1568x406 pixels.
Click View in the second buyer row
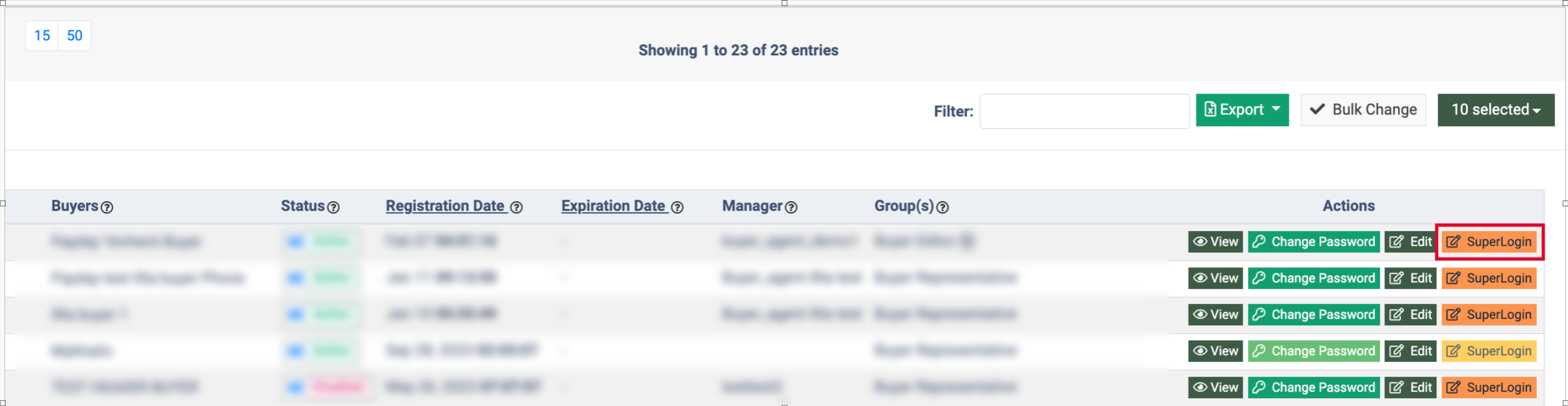(1216, 278)
